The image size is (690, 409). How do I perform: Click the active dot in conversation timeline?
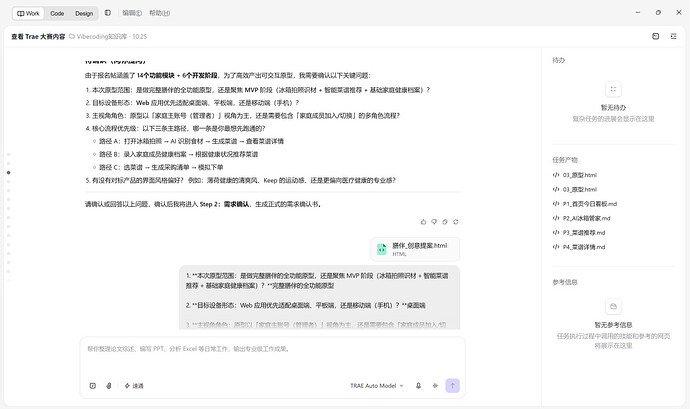point(8,173)
